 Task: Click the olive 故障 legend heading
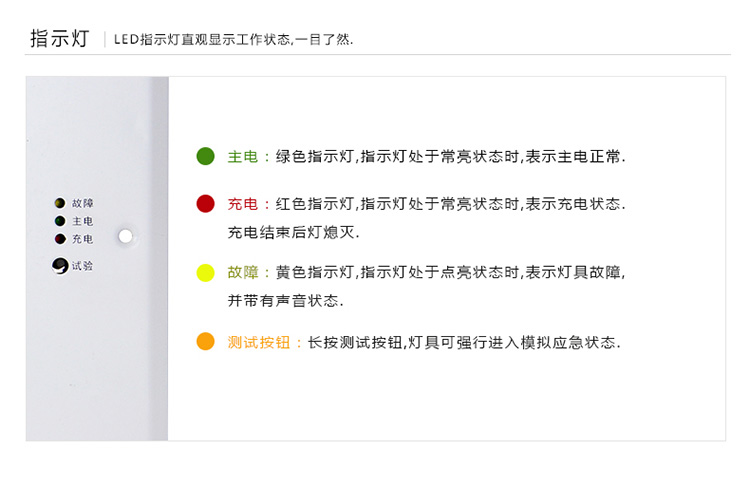pyautogui.click(x=243, y=272)
